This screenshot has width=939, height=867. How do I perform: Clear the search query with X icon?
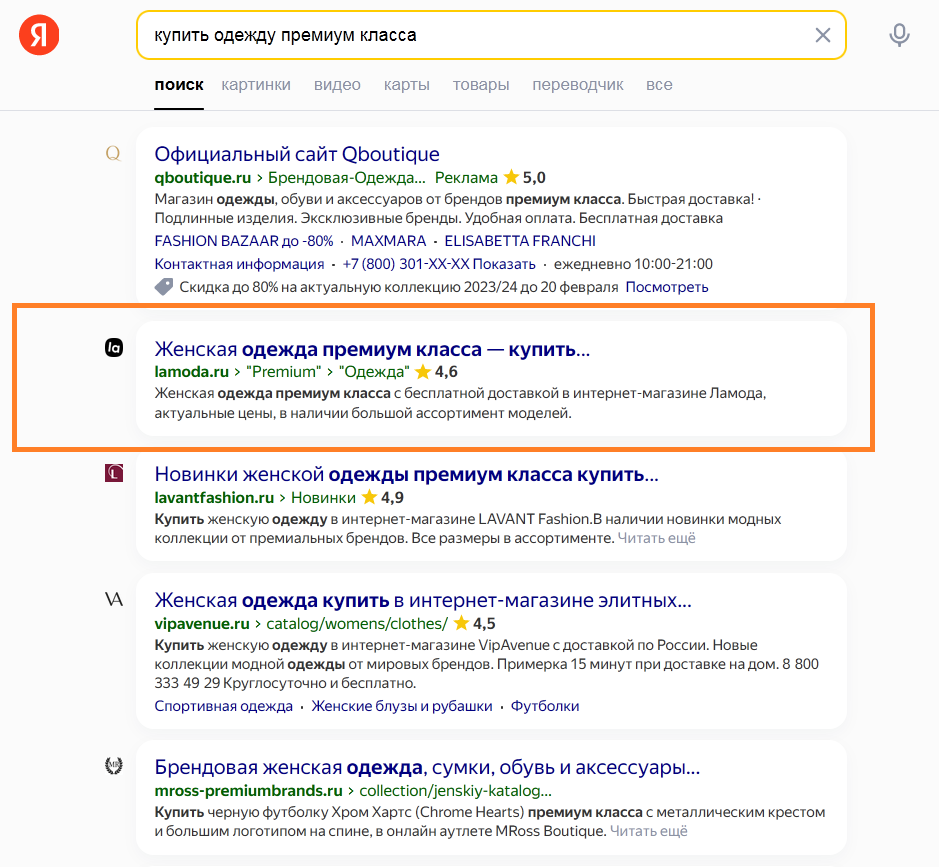point(823,35)
